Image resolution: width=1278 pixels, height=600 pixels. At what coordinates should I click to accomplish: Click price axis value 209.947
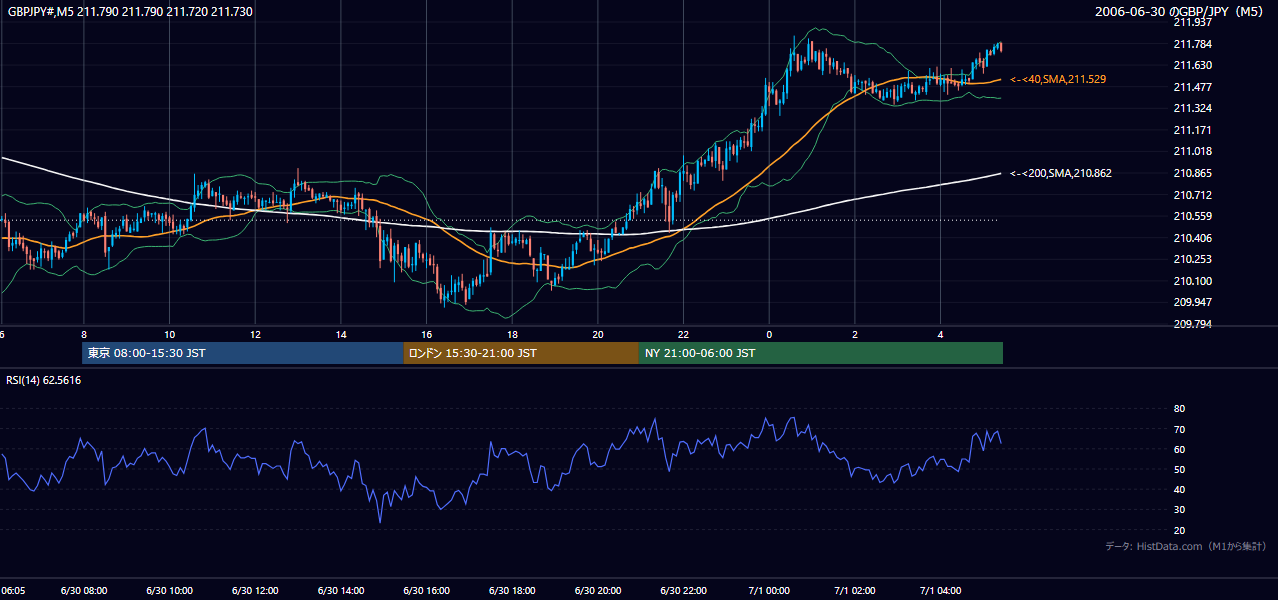[1192, 302]
